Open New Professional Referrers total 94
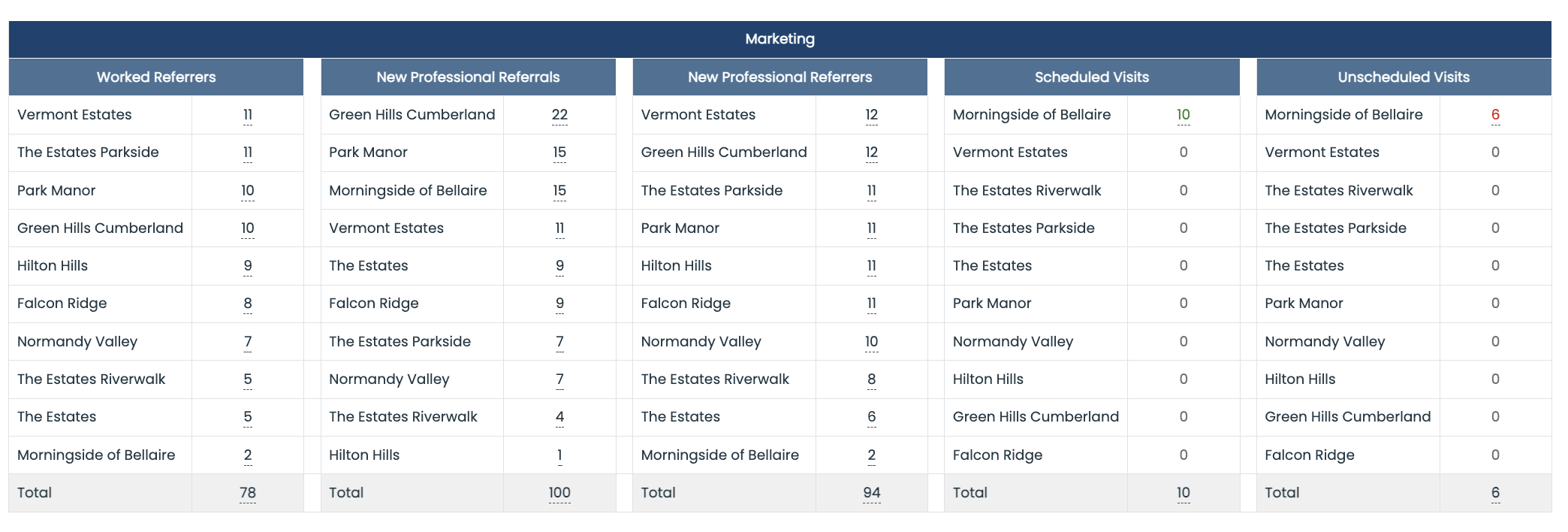Screen dimensions: 1568x532 coord(871,493)
